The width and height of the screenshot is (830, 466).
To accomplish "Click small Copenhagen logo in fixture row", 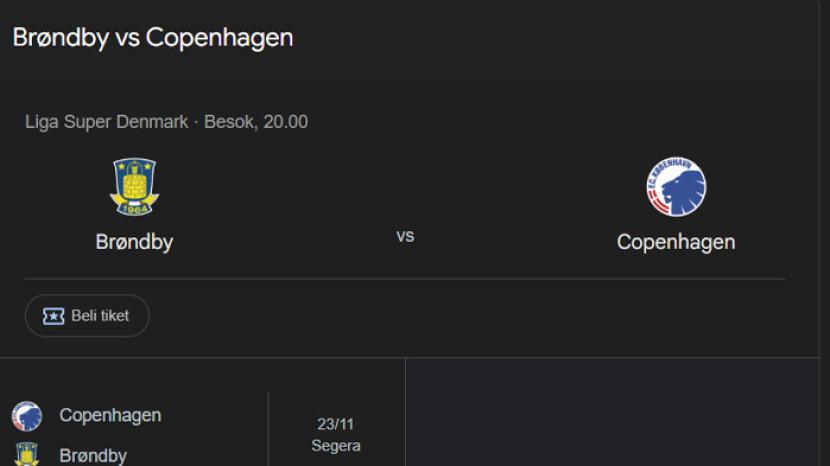I will (x=27, y=416).
